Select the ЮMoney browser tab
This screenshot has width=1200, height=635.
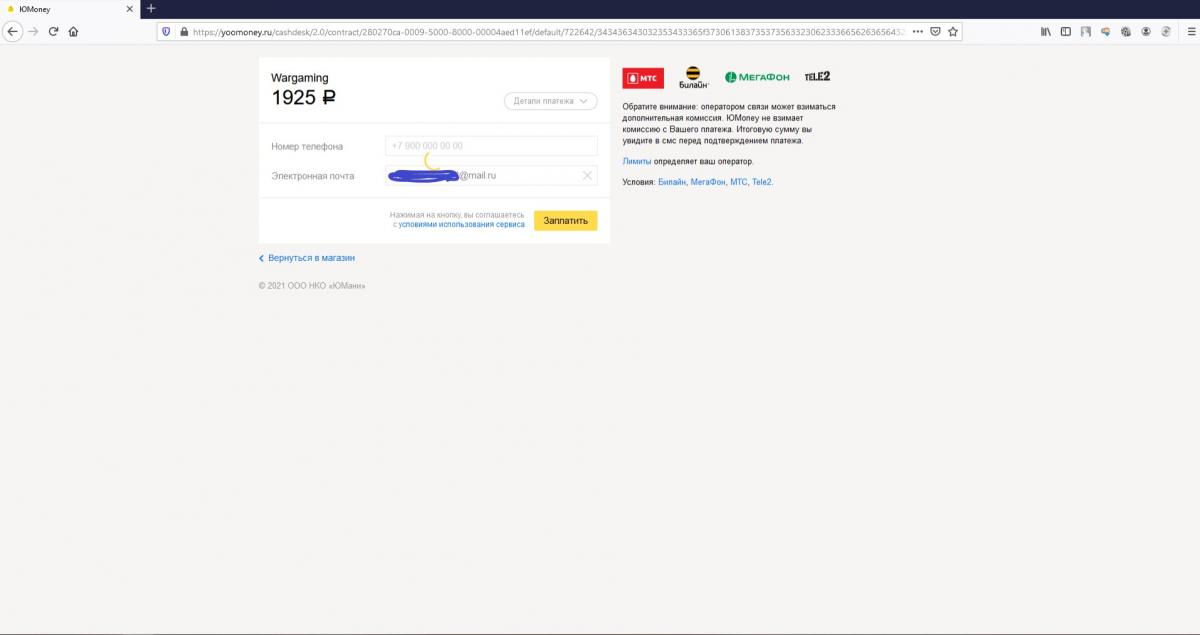pos(70,8)
